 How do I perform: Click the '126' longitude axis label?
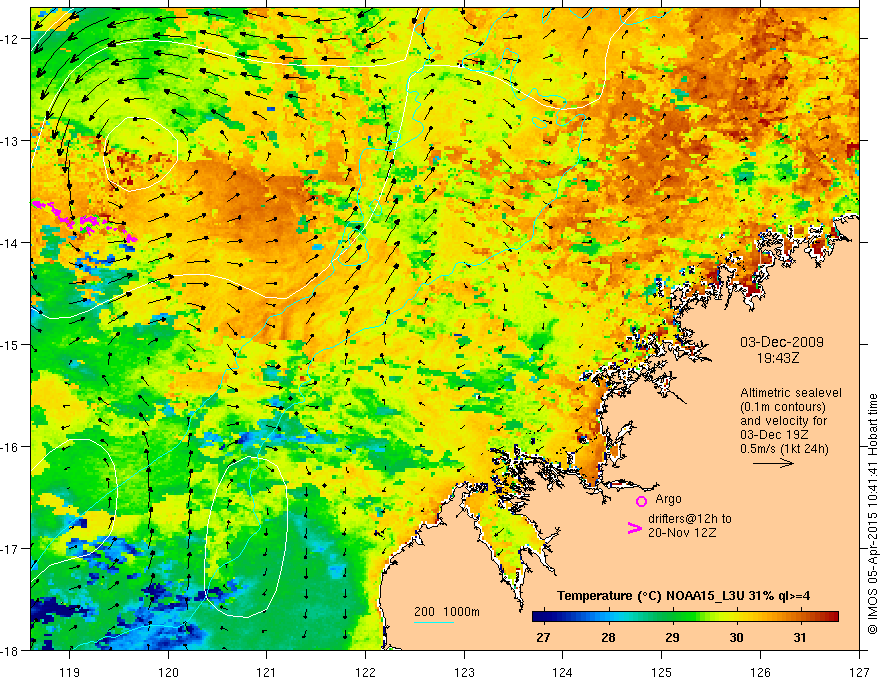[x=760, y=672]
